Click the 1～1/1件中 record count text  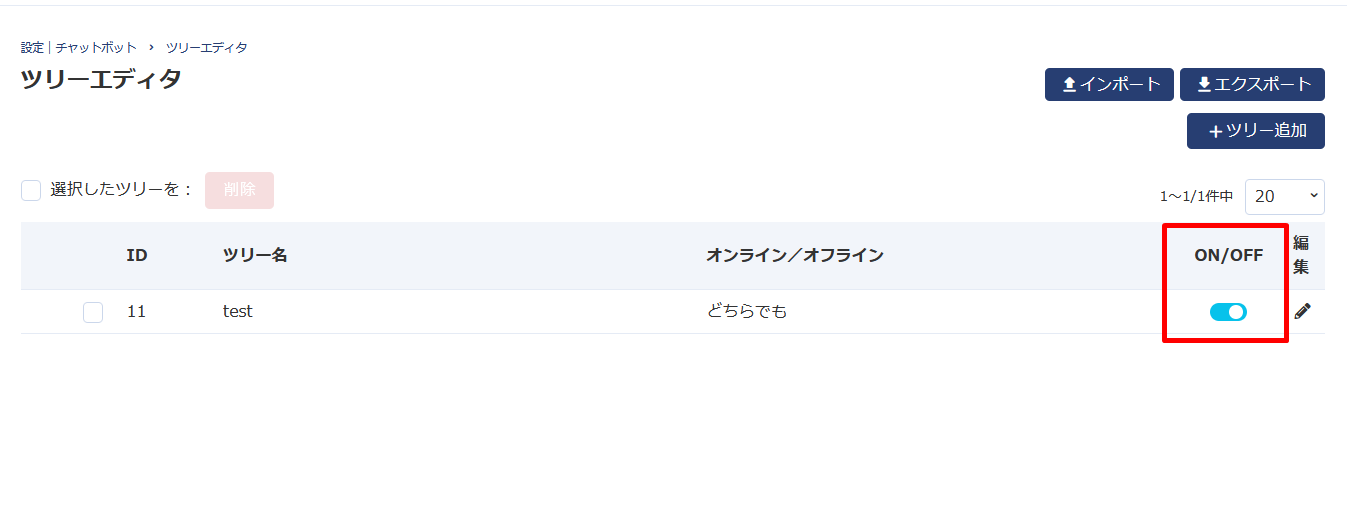click(x=1196, y=197)
